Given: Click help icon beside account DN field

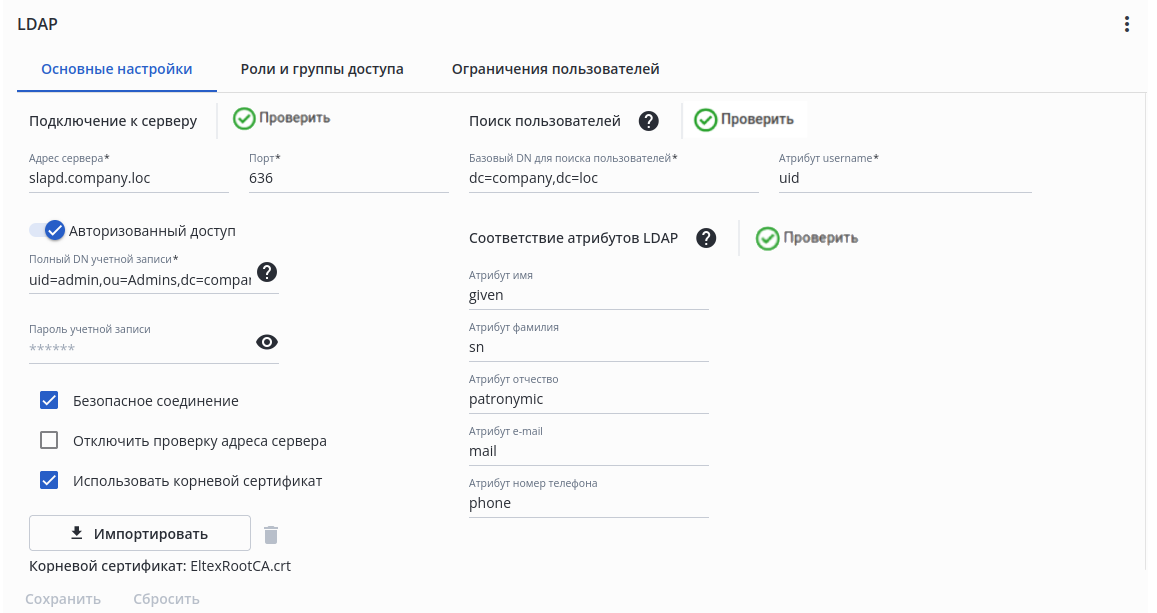Looking at the screenshot, I should (x=267, y=272).
